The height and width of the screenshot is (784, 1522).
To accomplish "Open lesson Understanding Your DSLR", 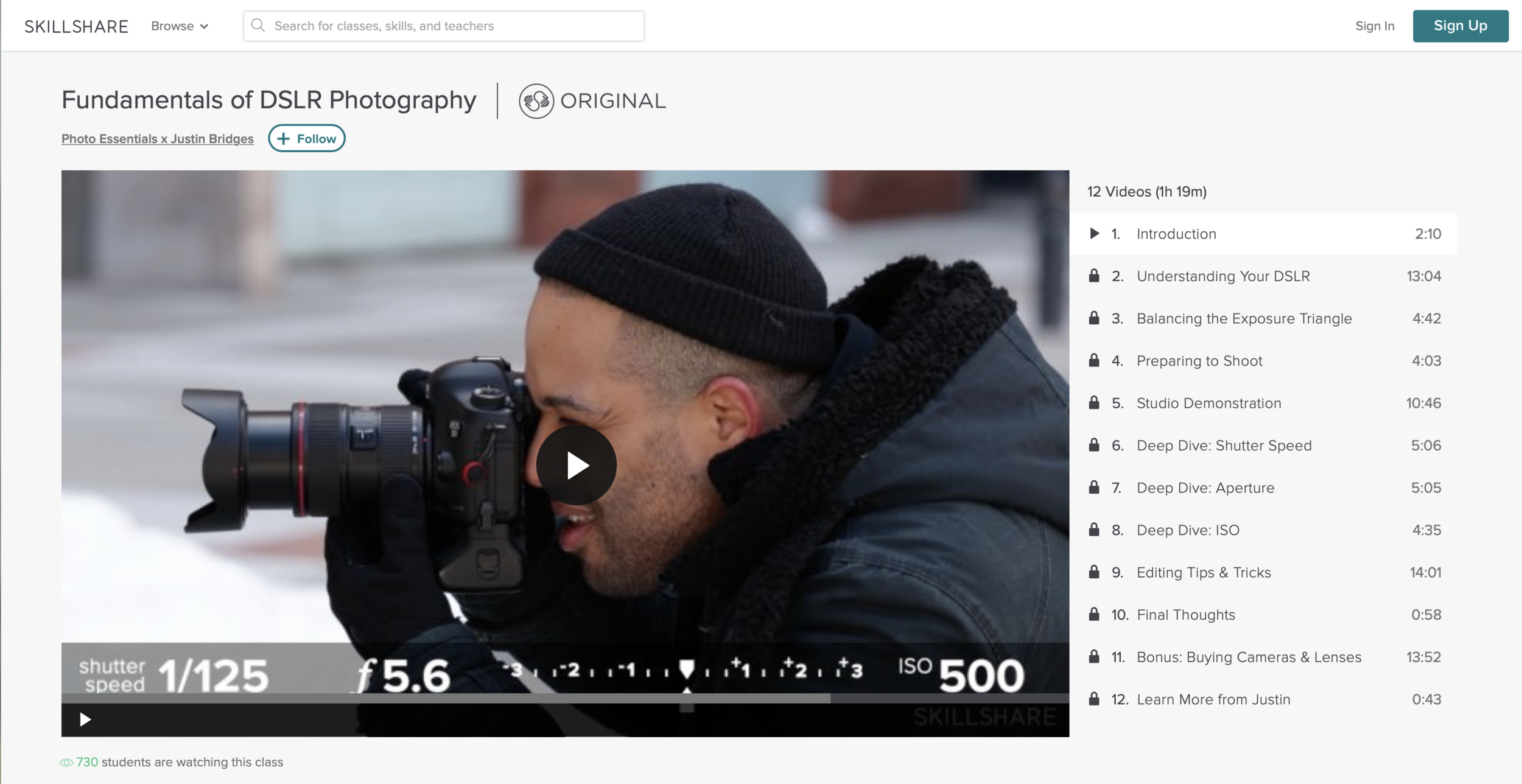I will pyautogui.click(x=1263, y=276).
